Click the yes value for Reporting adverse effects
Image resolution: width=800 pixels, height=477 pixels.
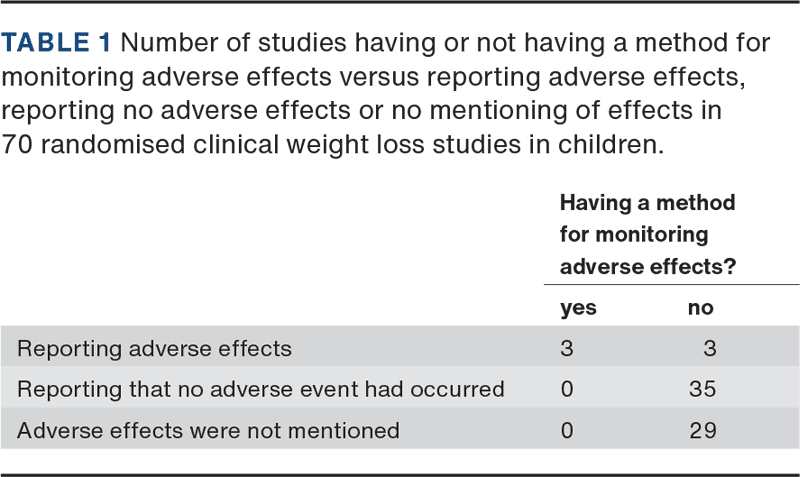(567, 349)
